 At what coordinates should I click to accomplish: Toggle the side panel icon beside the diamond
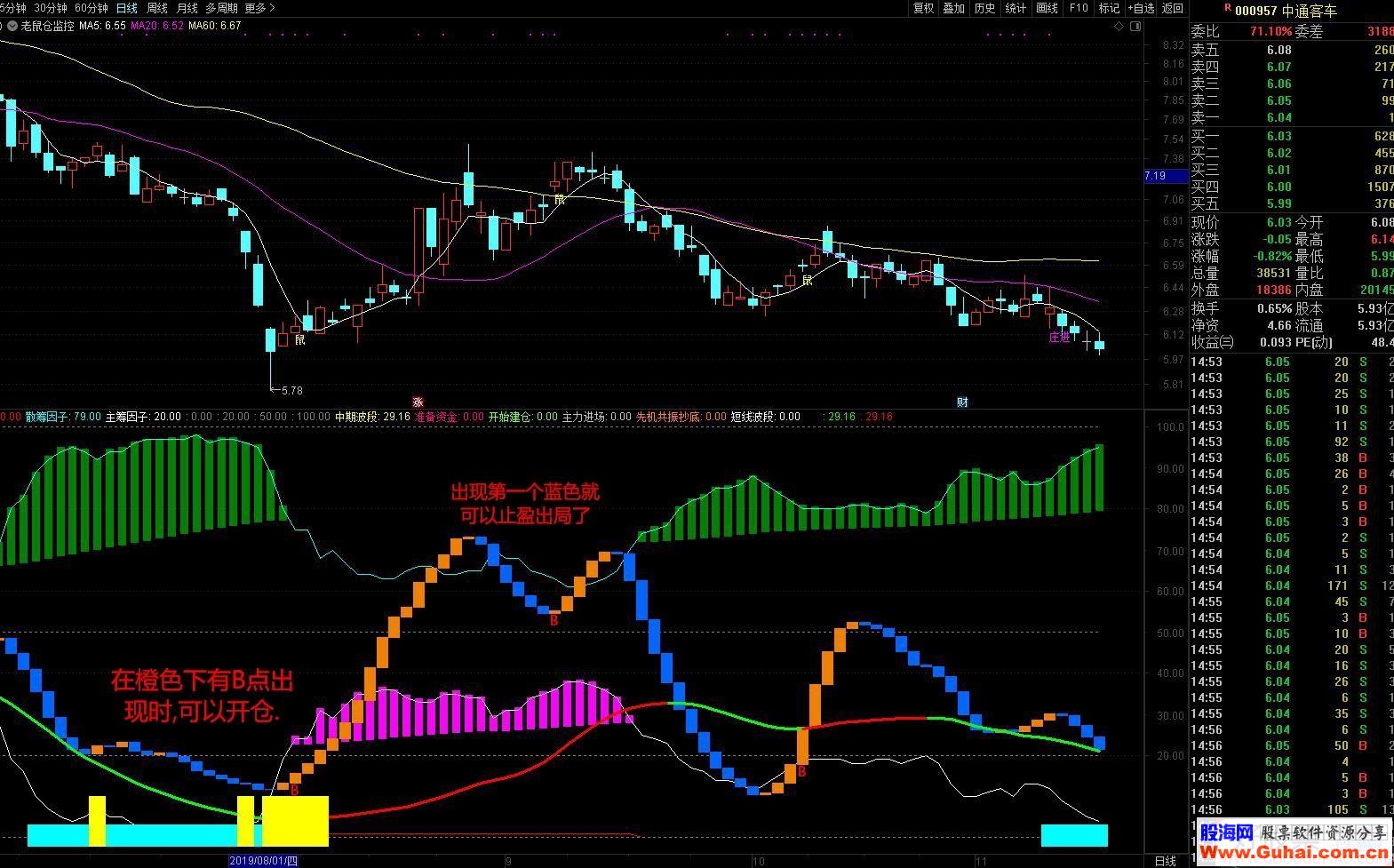click(1135, 27)
